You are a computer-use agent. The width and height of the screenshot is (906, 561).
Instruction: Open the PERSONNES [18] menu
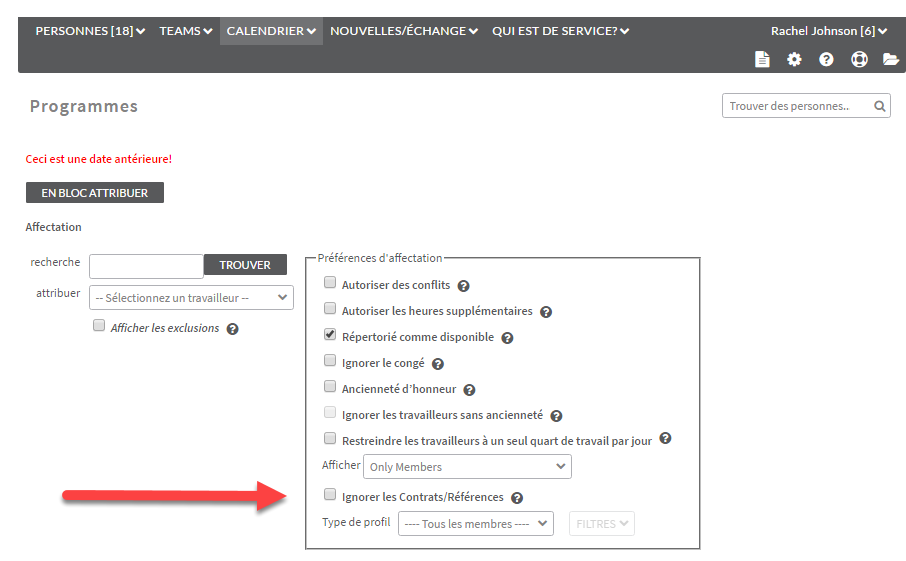point(90,31)
